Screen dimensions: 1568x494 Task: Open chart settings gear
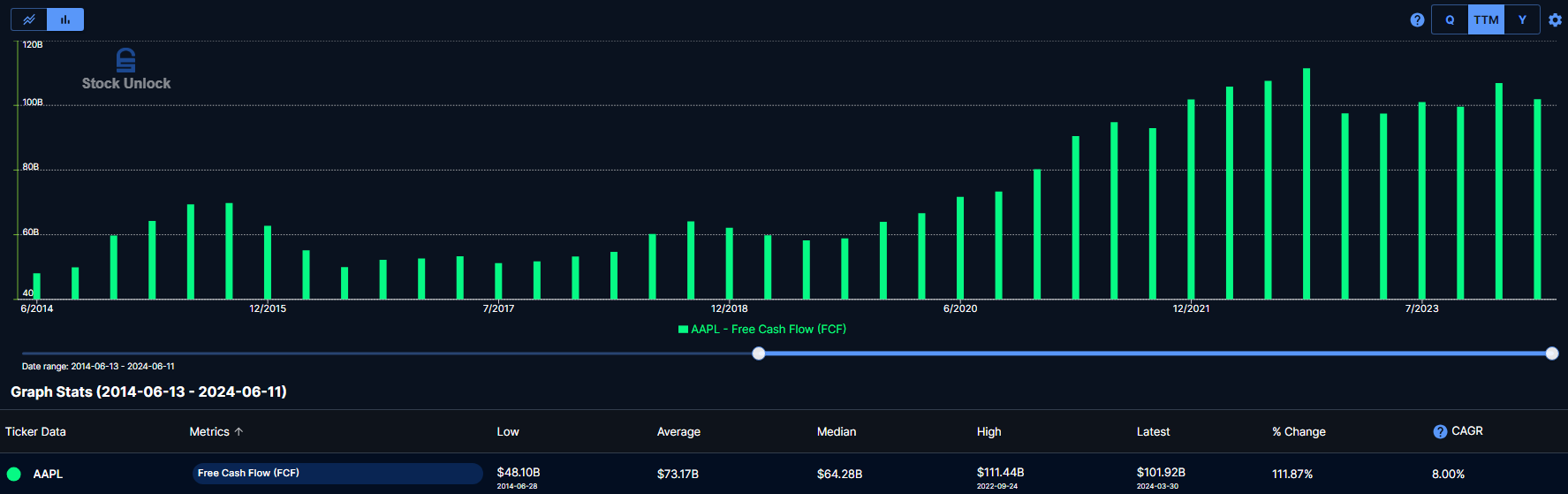tap(1555, 19)
